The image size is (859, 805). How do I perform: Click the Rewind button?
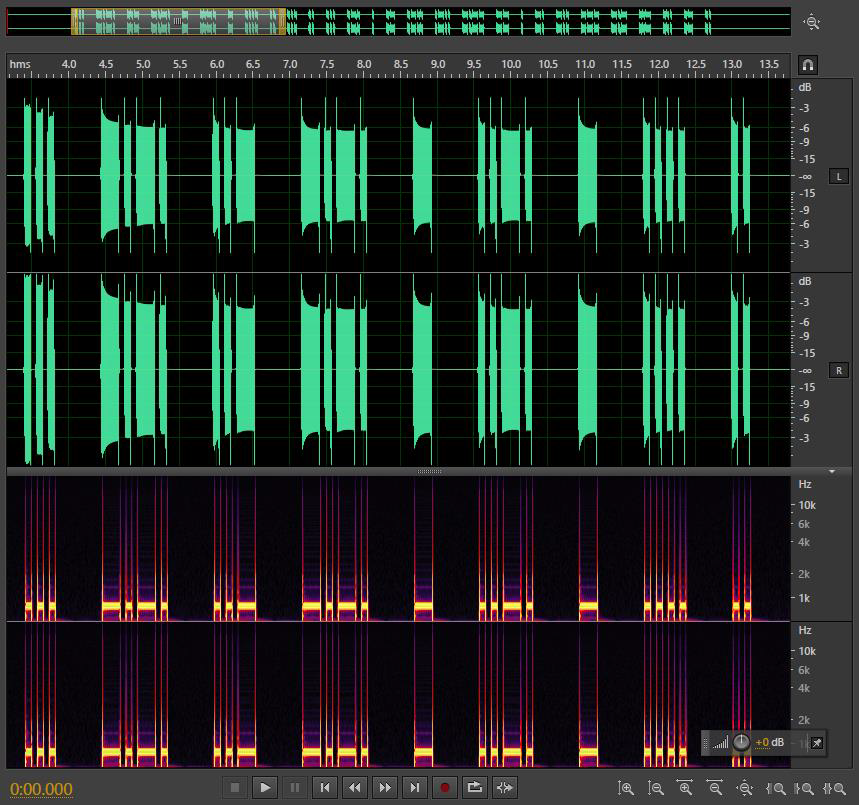pos(355,787)
